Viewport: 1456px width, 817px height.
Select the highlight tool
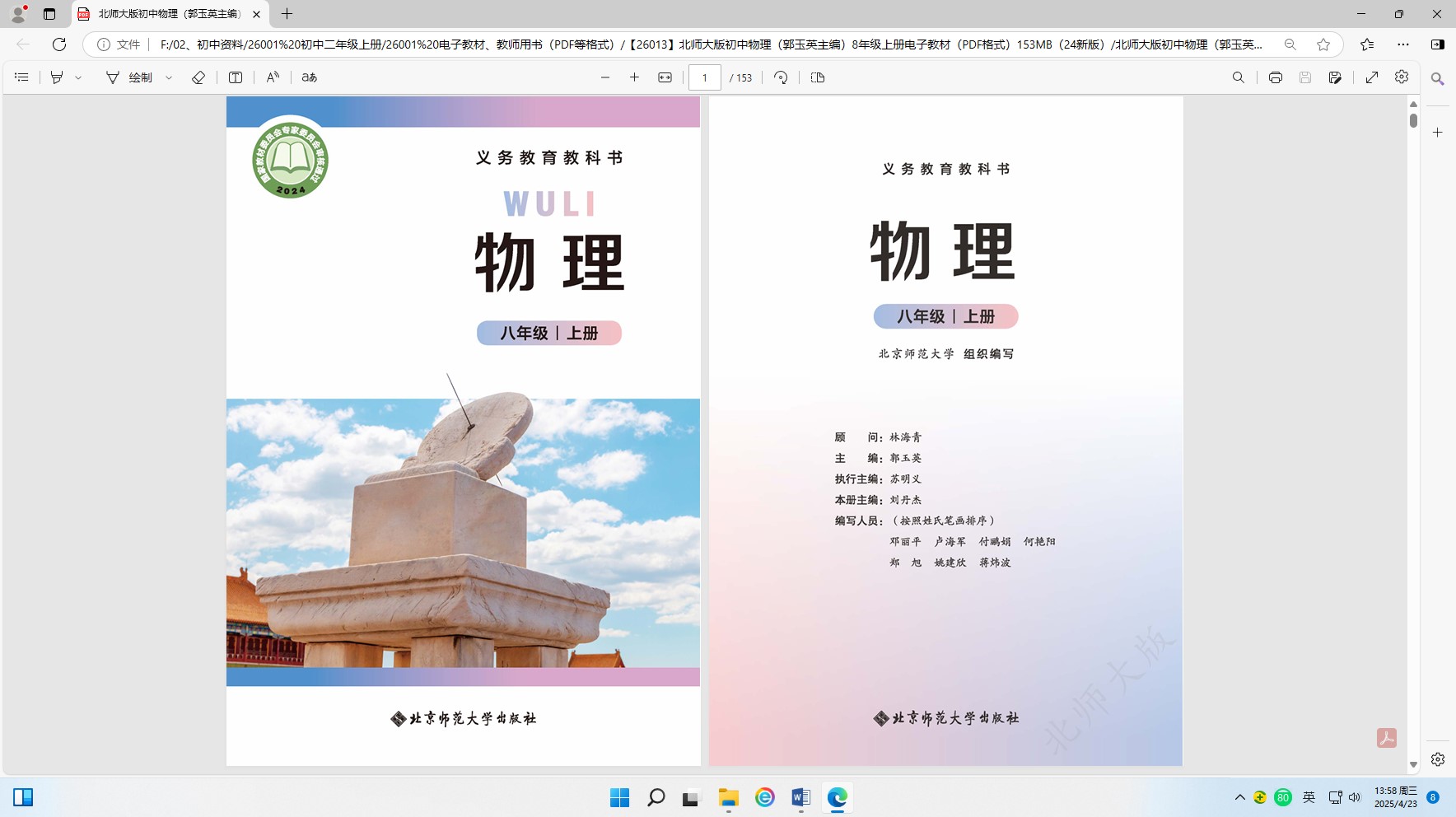click(x=57, y=77)
